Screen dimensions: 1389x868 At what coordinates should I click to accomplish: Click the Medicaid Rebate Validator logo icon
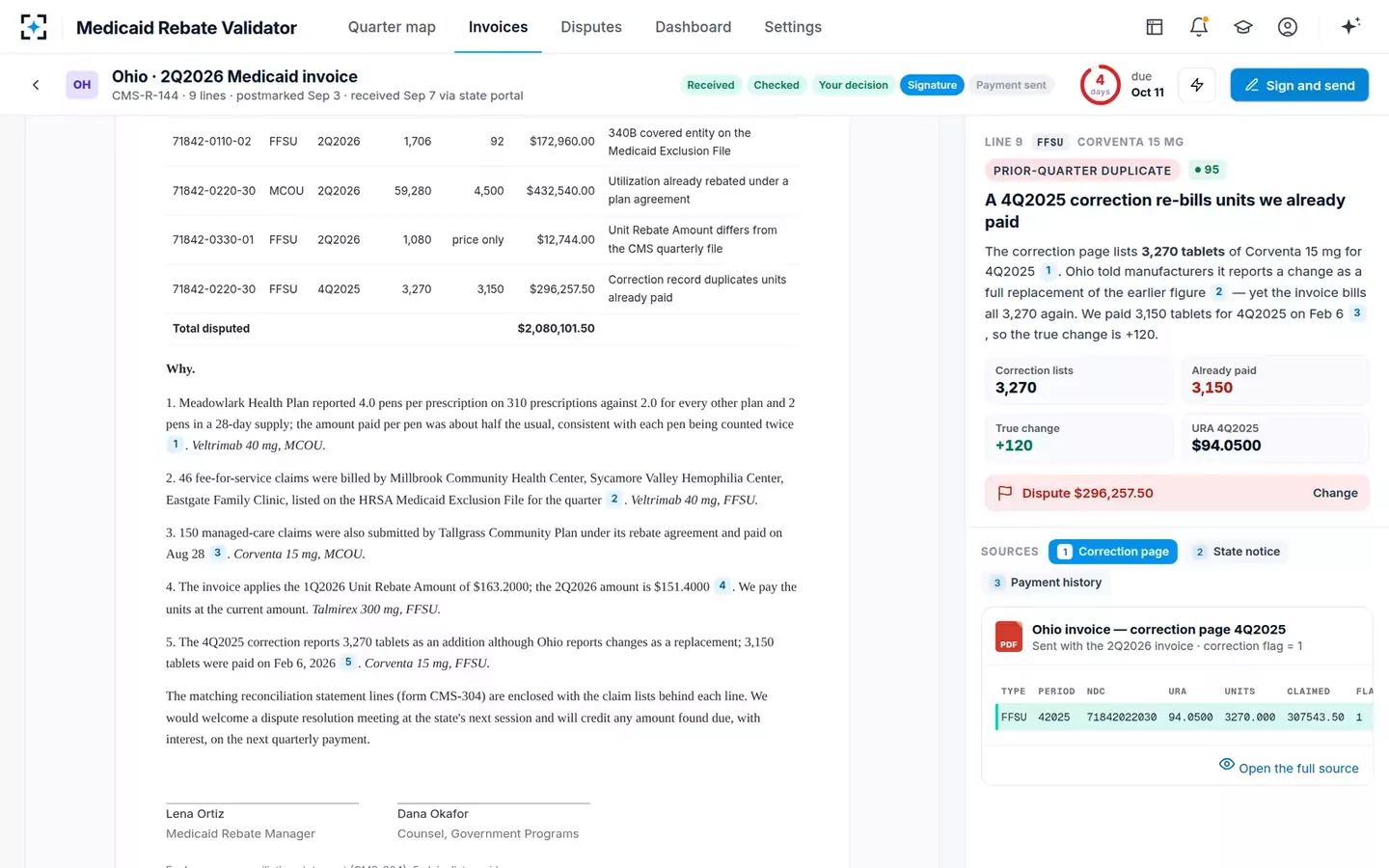pyautogui.click(x=34, y=27)
